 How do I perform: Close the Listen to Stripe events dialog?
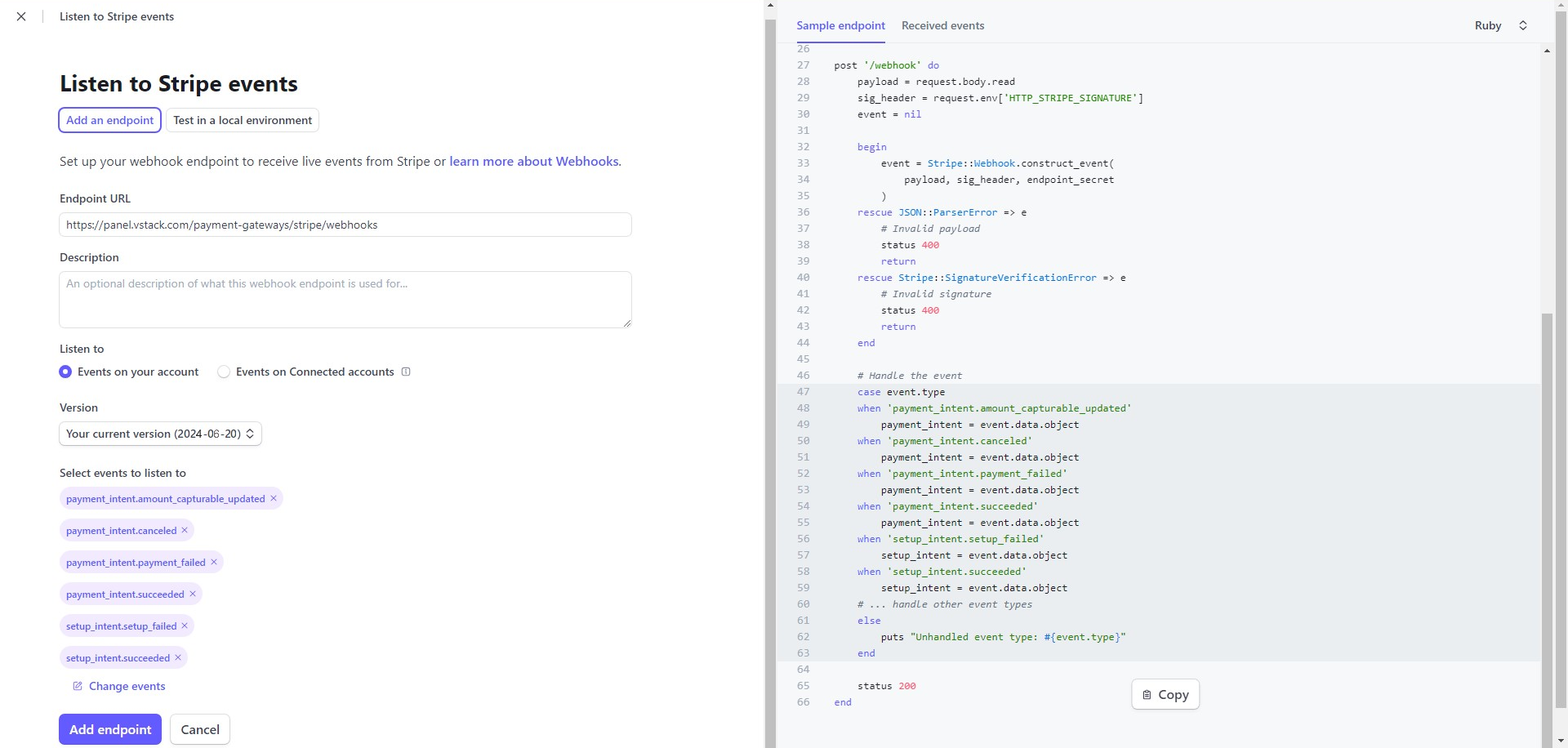click(x=21, y=16)
